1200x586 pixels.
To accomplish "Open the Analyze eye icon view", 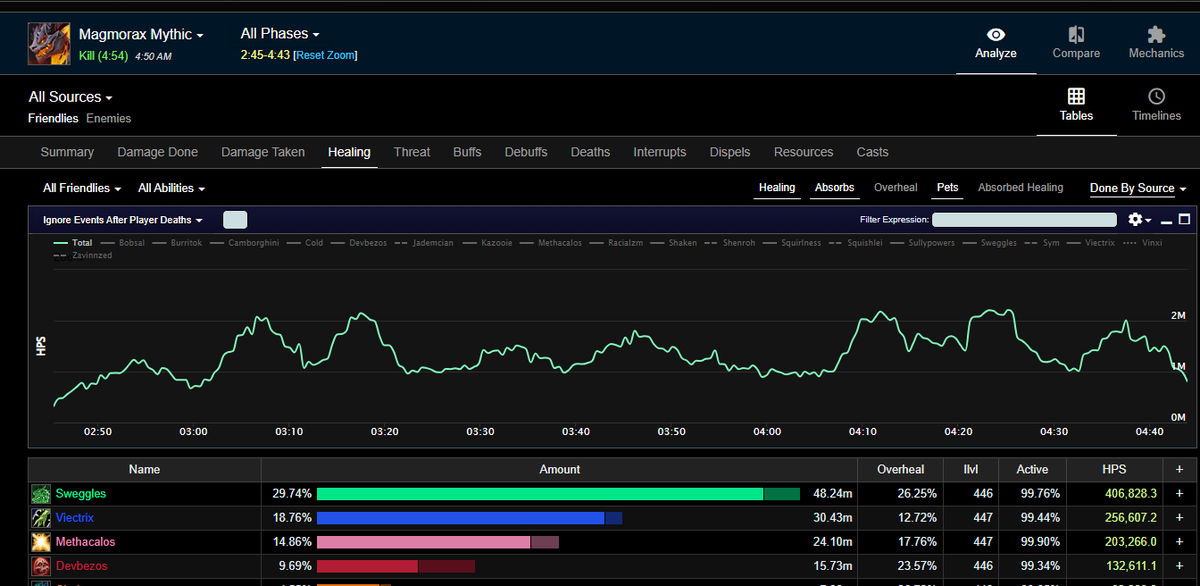I will [x=995, y=35].
